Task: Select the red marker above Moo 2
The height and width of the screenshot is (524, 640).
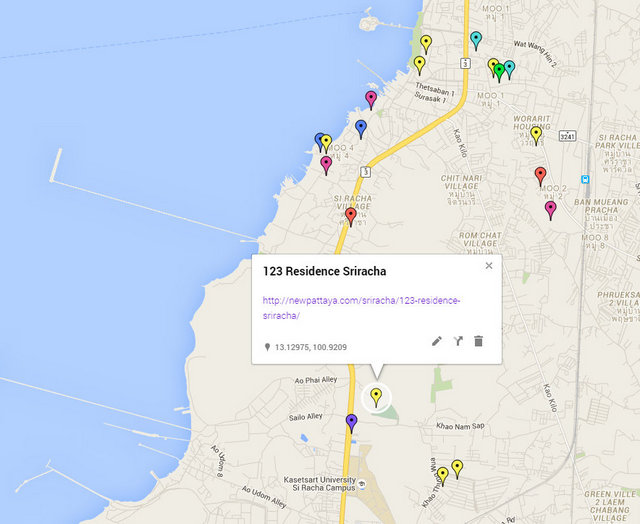Action: click(x=540, y=176)
